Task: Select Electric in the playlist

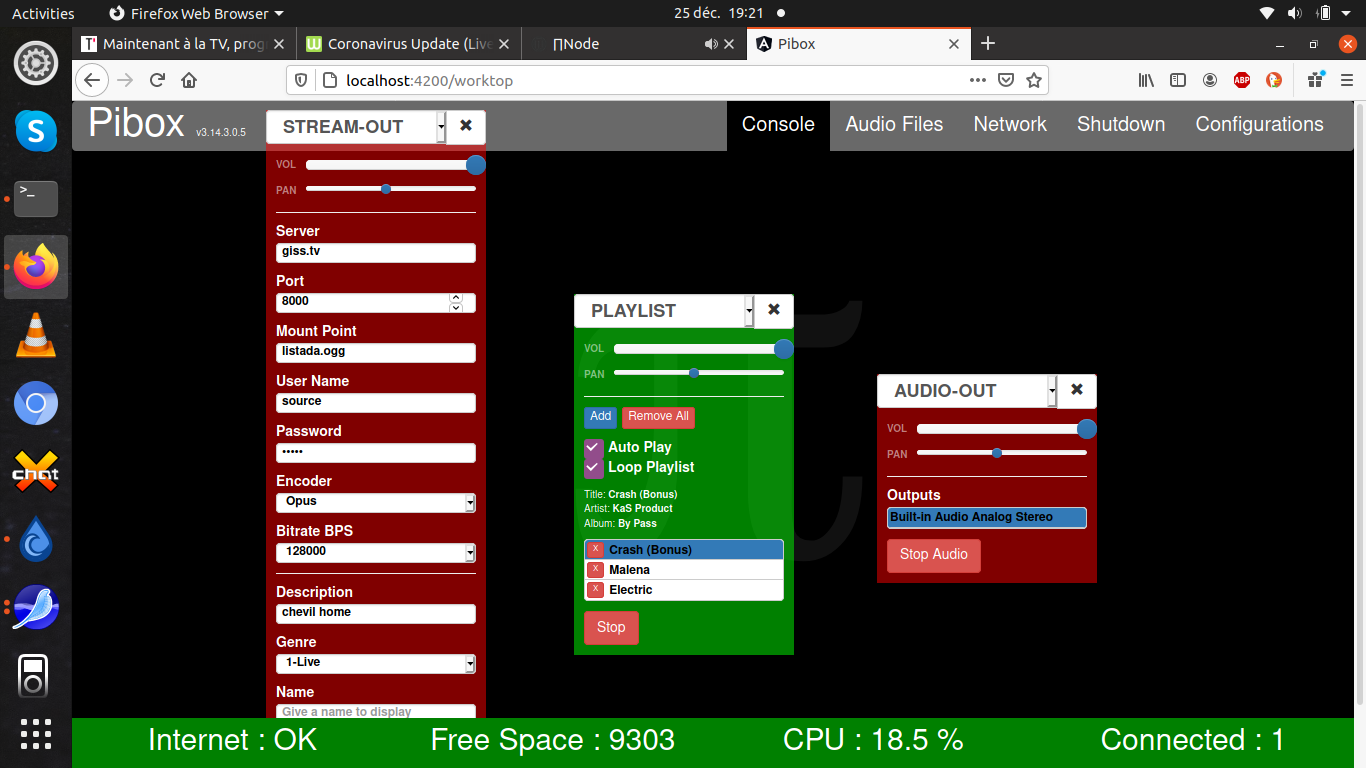Action: click(x=684, y=590)
